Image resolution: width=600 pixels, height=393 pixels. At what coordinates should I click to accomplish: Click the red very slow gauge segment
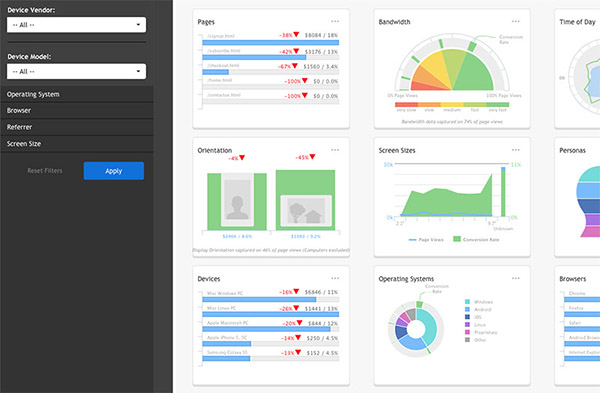tap(425, 86)
